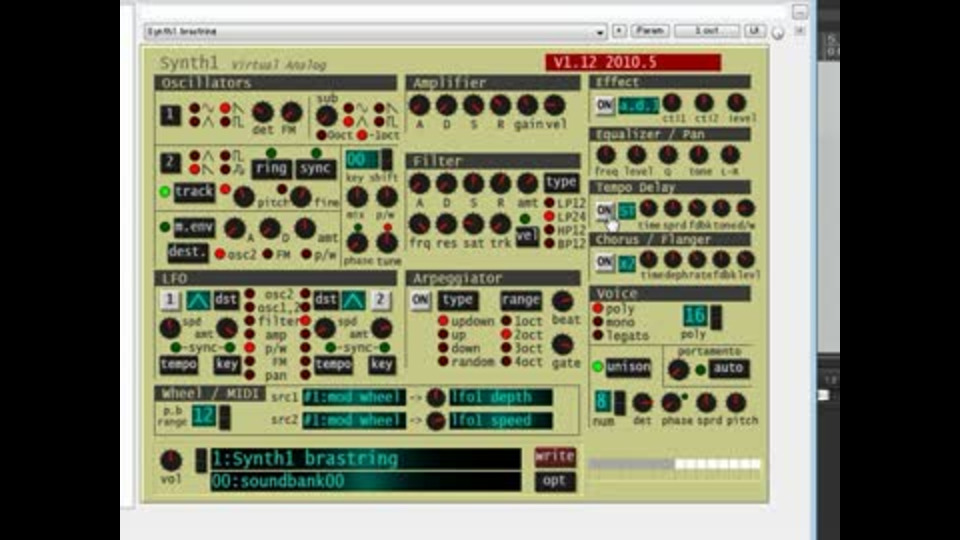This screenshot has width=960, height=540.
Task: Adjust key shift 00 stepper
Action: [x=387, y=160]
